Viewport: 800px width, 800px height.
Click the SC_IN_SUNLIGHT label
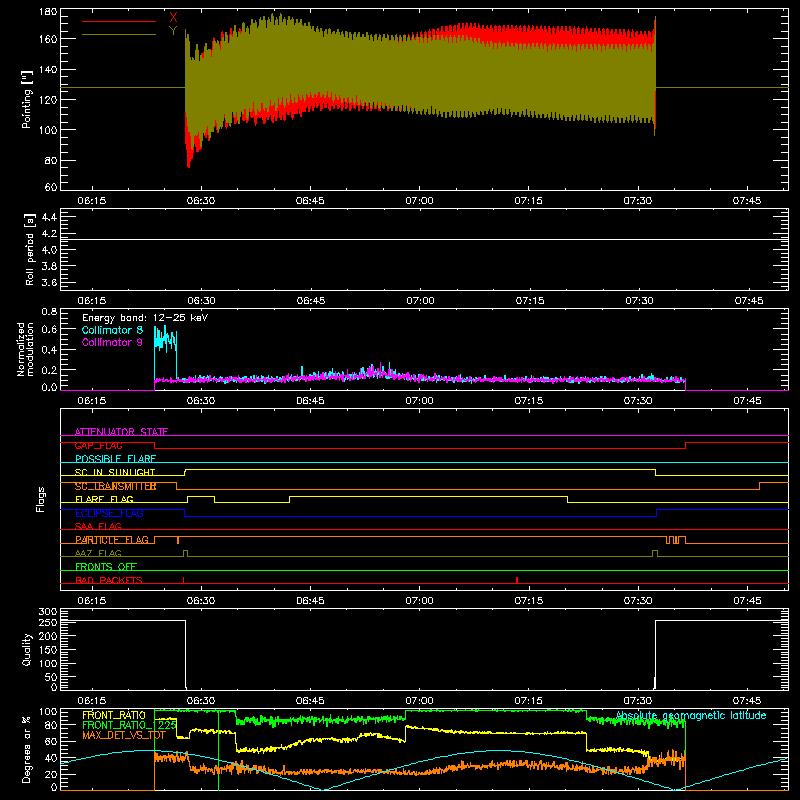[115, 472]
